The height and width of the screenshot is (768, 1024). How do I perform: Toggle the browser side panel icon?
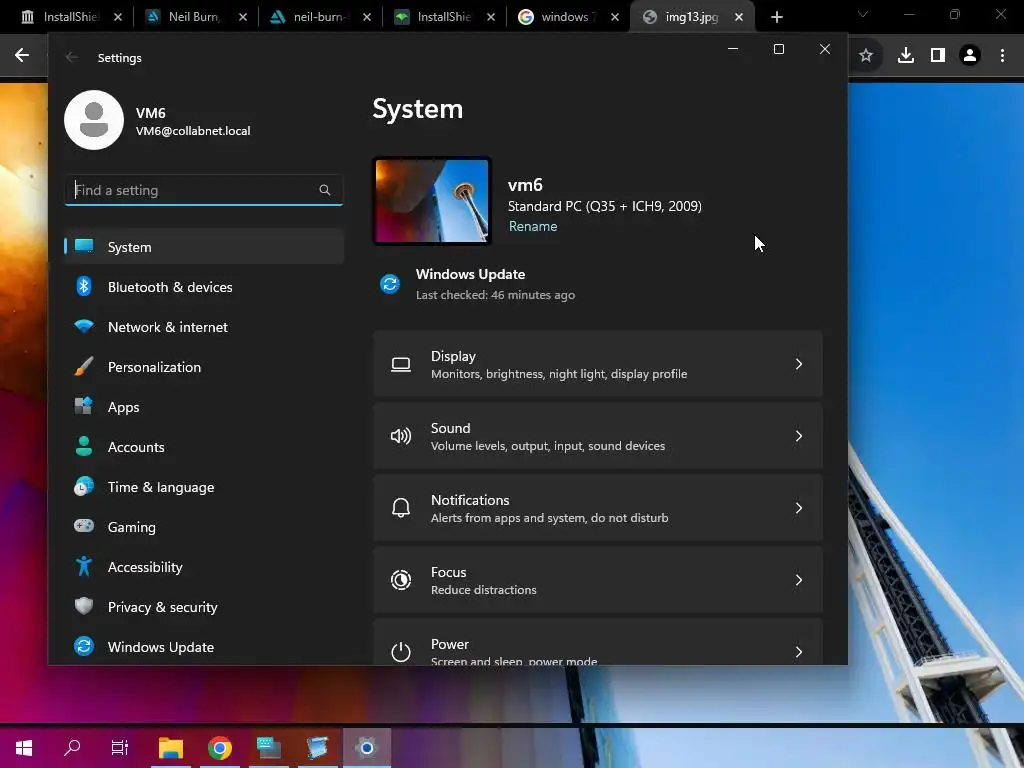click(x=938, y=56)
